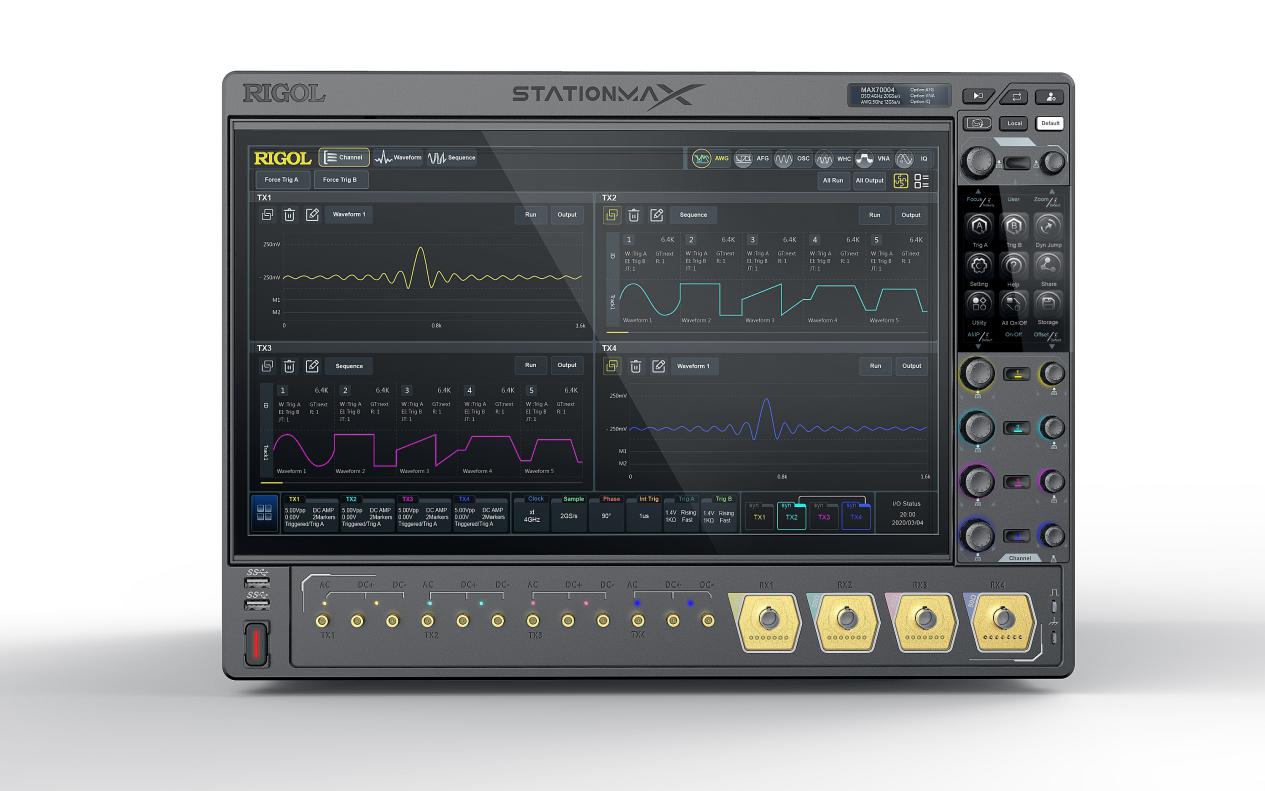Select the OSC mode icon
This screenshot has height=791, width=1265.
[x=784, y=158]
